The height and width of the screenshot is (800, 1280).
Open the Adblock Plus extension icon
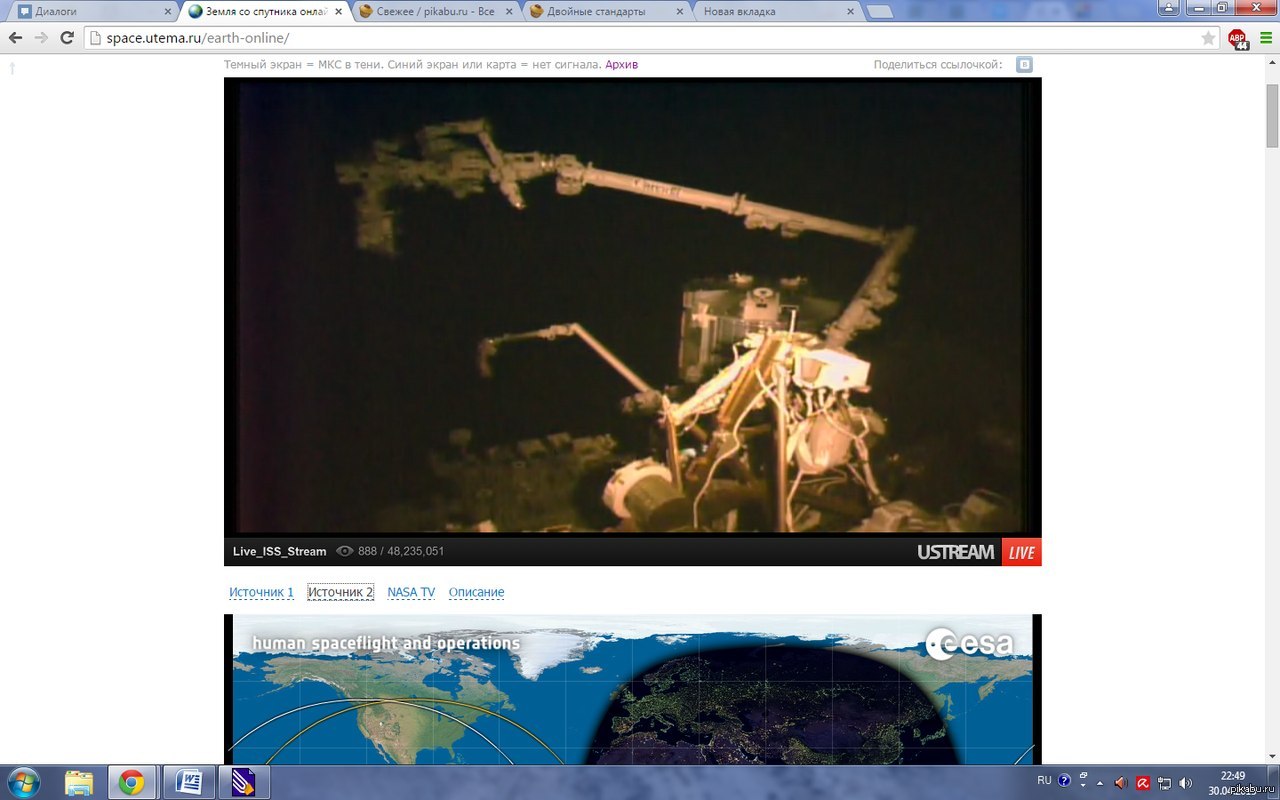[1238, 39]
